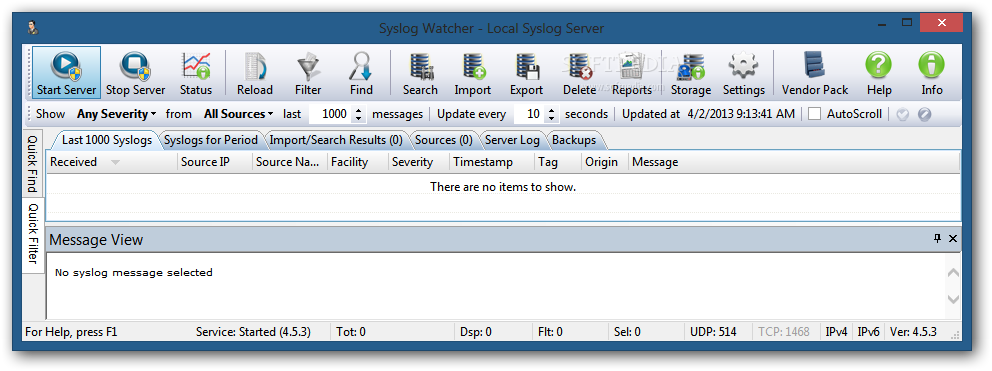This screenshot has height=371, width=992.
Task: Sort by the Severity column header
Action: pos(418,162)
